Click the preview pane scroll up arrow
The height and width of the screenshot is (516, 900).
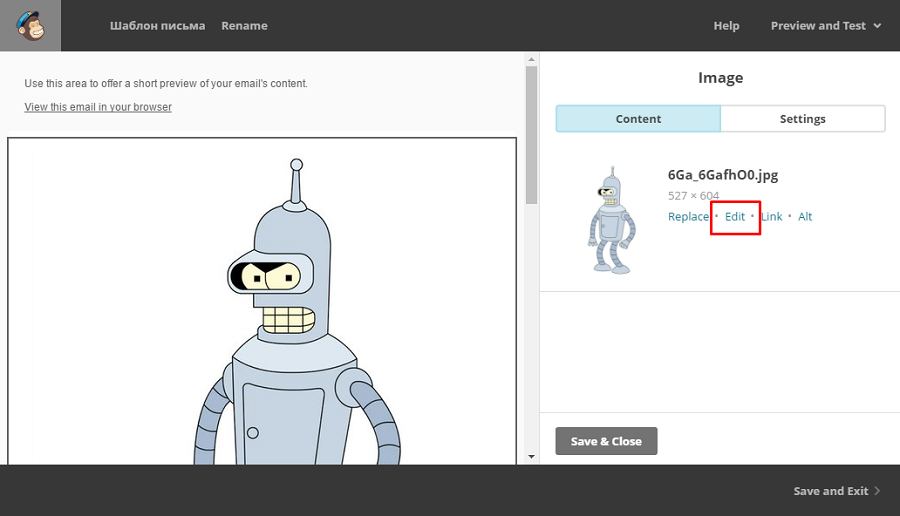tap(532, 59)
